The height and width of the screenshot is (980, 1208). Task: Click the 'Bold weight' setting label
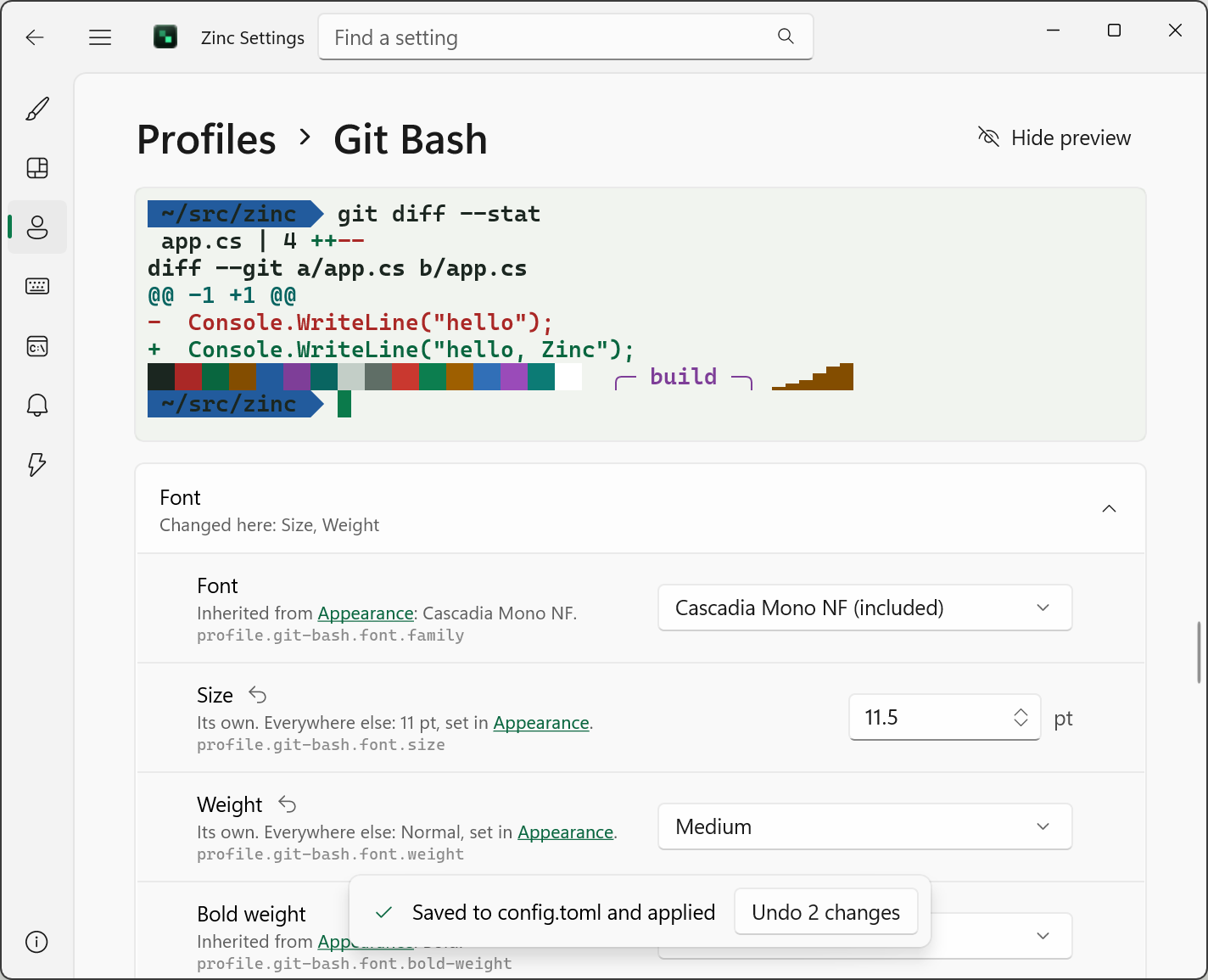click(251, 914)
